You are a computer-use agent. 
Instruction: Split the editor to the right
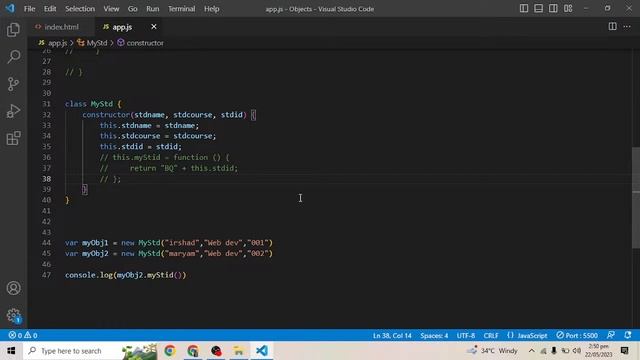612,27
